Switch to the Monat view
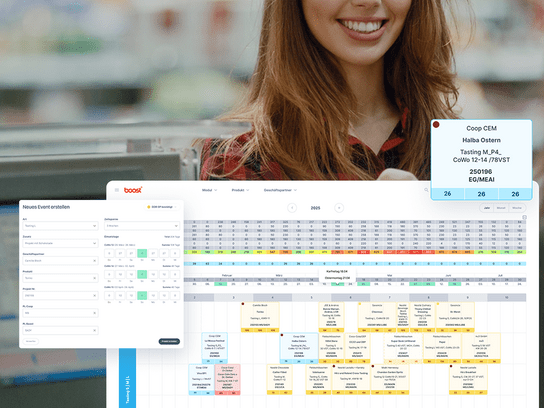This screenshot has width=544, height=408. click(x=501, y=208)
